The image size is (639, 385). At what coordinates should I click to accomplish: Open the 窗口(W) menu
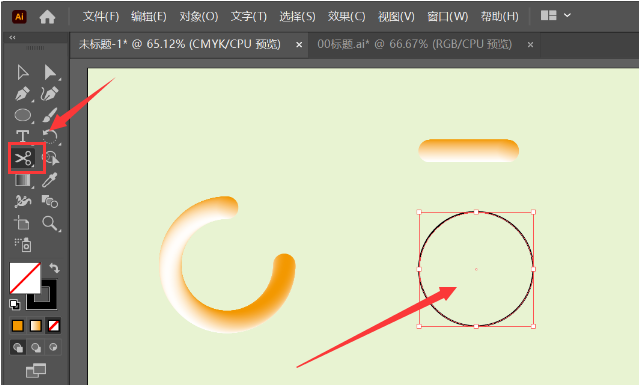click(447, 16)
